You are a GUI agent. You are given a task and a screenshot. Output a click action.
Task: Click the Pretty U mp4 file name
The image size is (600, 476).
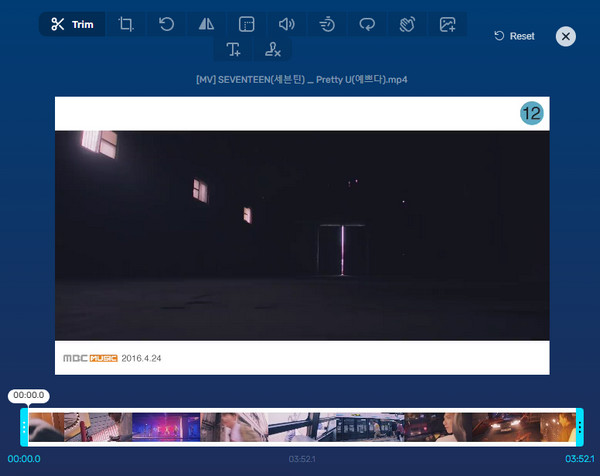(x=302, y=80)
